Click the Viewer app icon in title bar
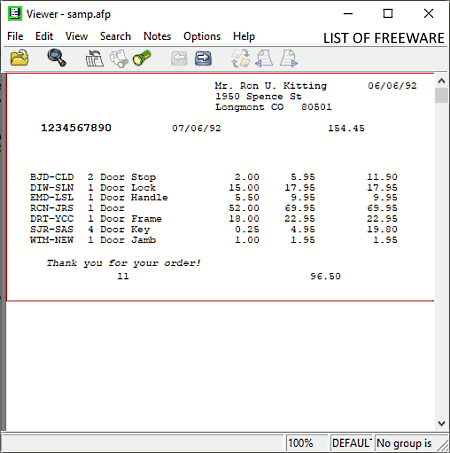Image resolution: width=450 pixels, height=453 pixels. click(15, 14)
